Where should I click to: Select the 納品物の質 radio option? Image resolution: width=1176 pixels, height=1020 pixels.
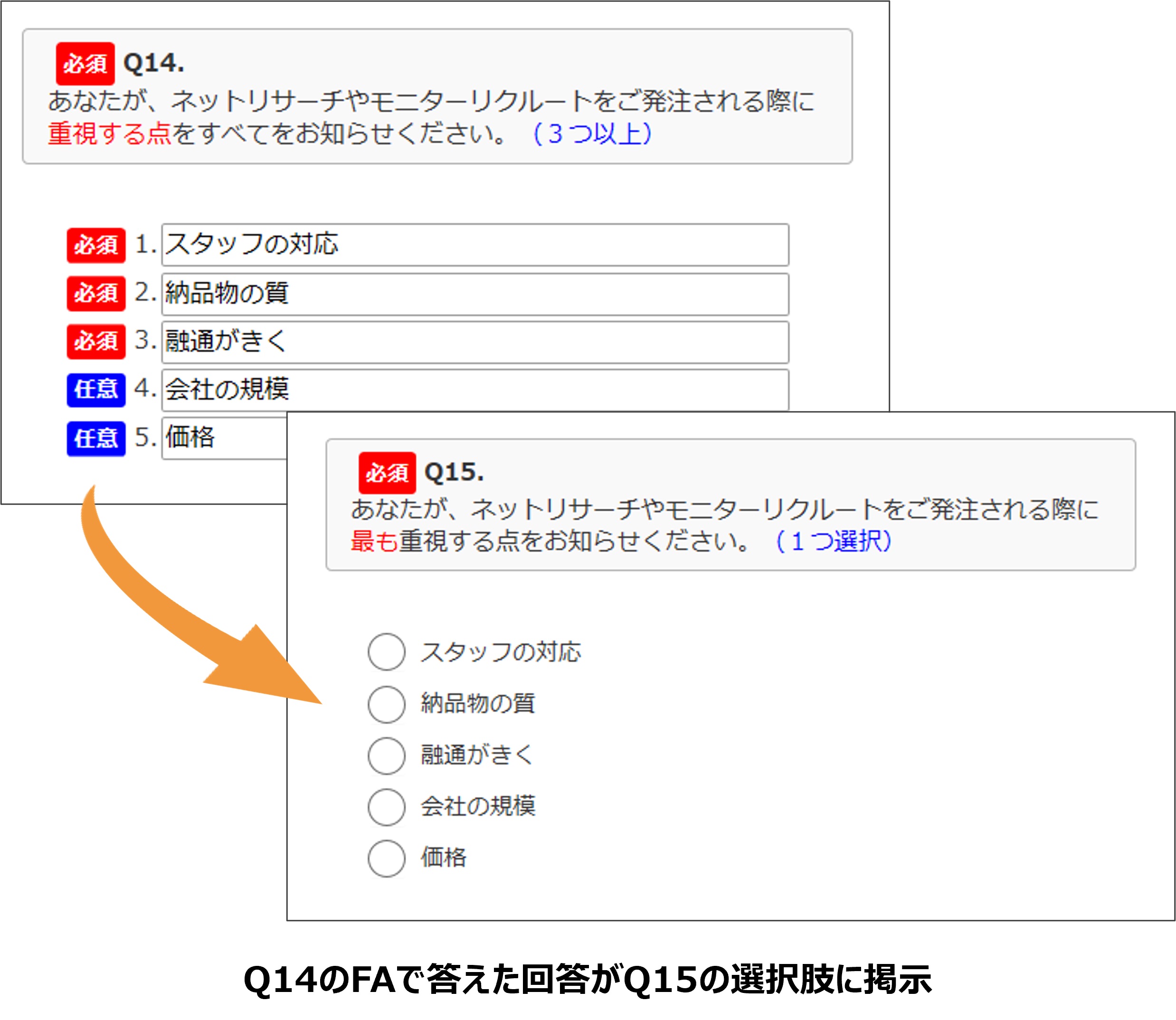(387, 704)
